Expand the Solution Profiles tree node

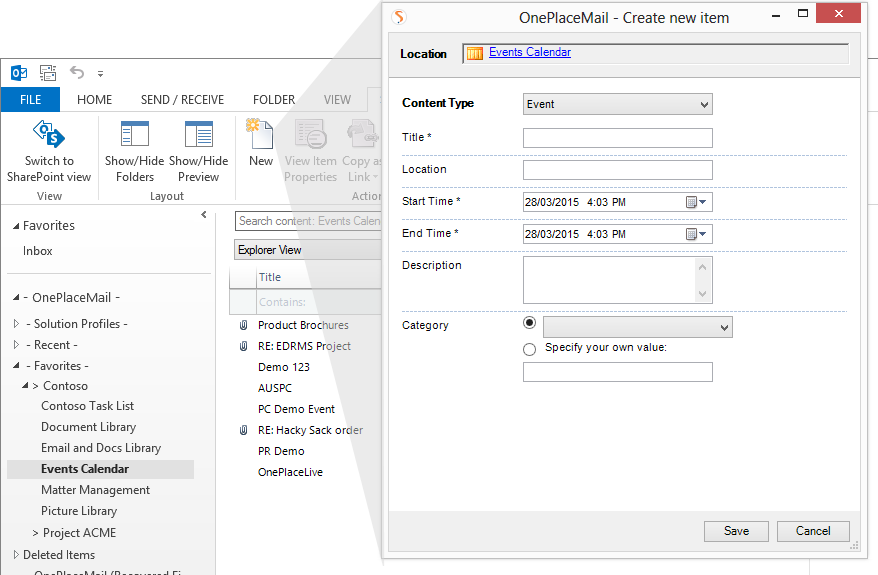pos(16,324)
